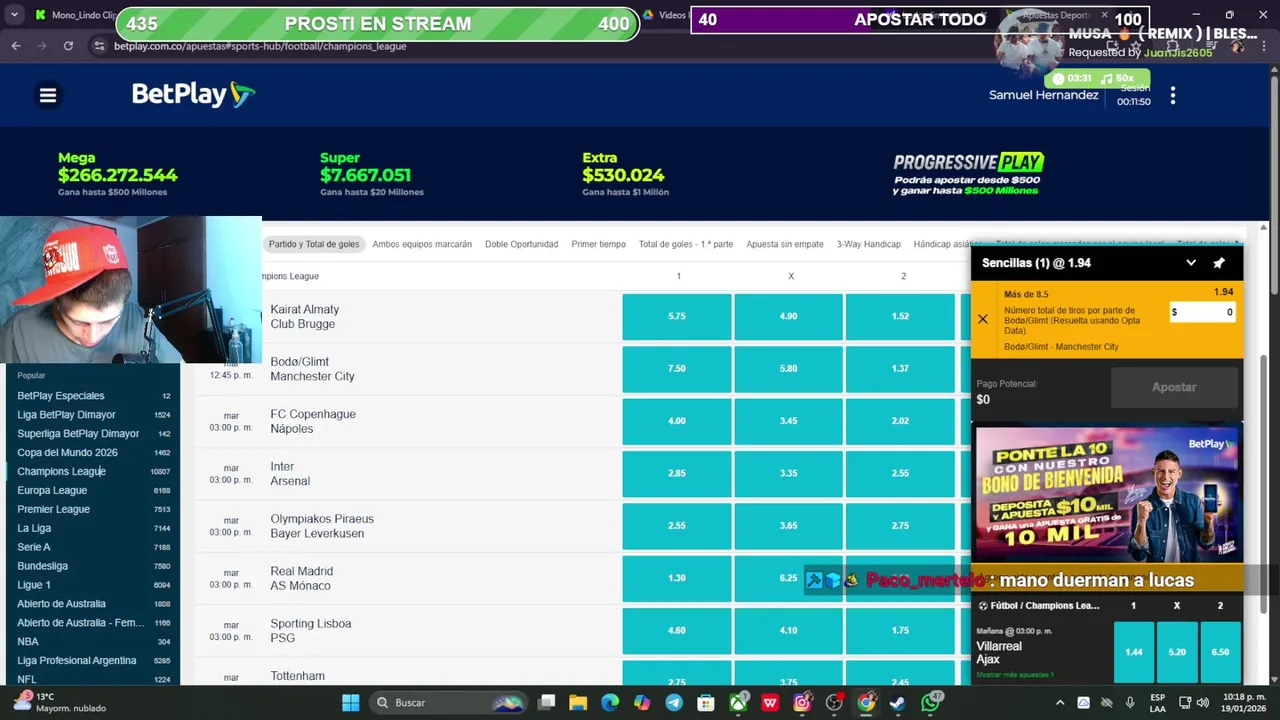Open Microsoft Store from the taskbar
Image resolution: width=1280 pixels, height=720 pixels.
point(706,703)
